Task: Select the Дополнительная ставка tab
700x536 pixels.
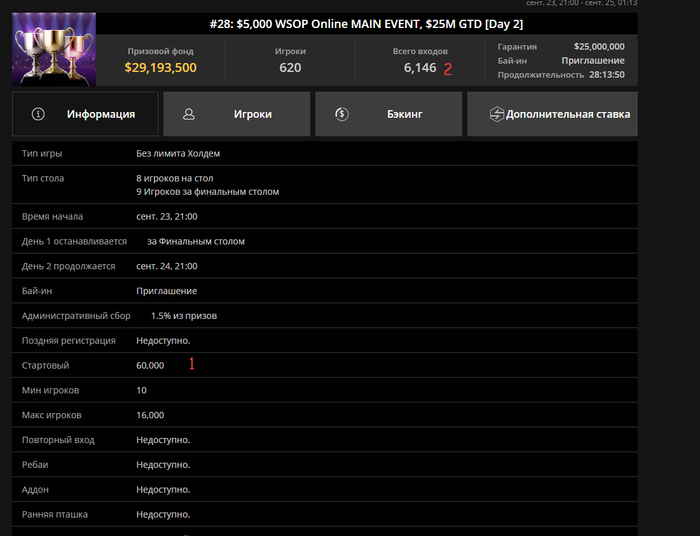Action: (x=552, y=114)
